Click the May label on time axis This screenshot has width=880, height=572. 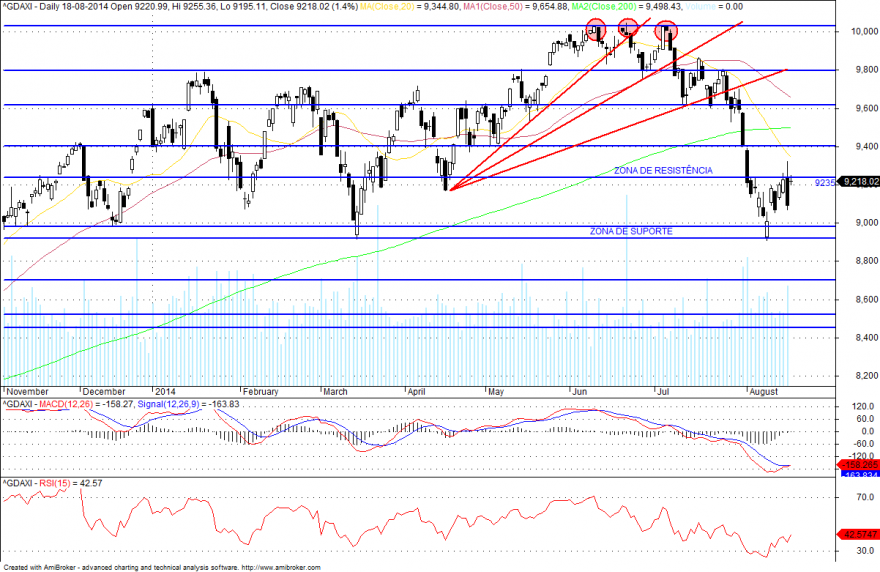(496, 392)
